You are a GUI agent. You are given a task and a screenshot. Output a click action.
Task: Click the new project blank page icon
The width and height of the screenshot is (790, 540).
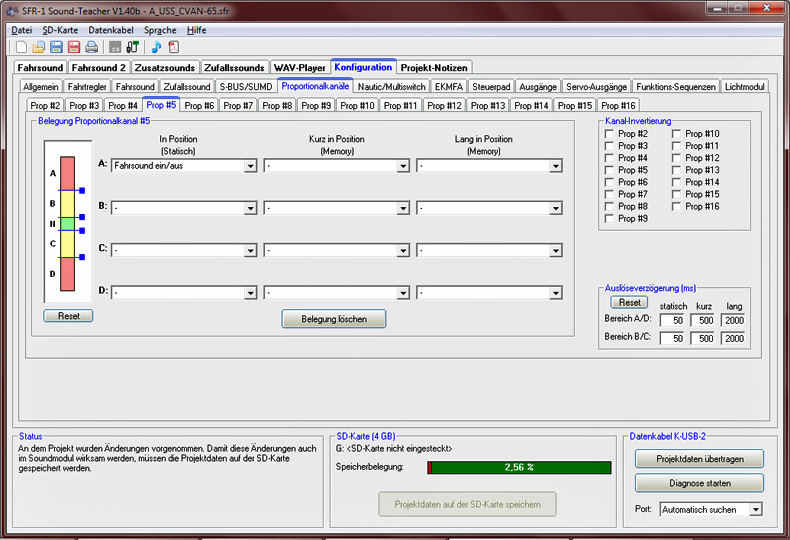click(21, 47)
